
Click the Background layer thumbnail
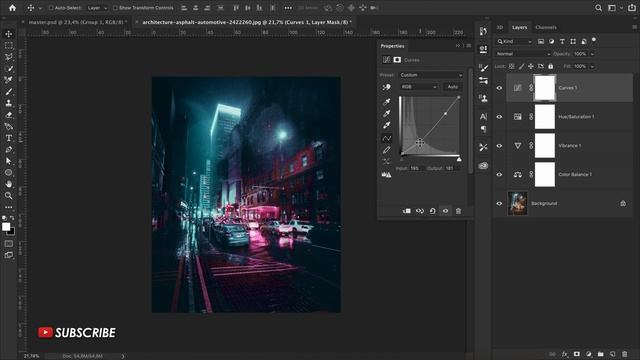(x=517, y=203)
